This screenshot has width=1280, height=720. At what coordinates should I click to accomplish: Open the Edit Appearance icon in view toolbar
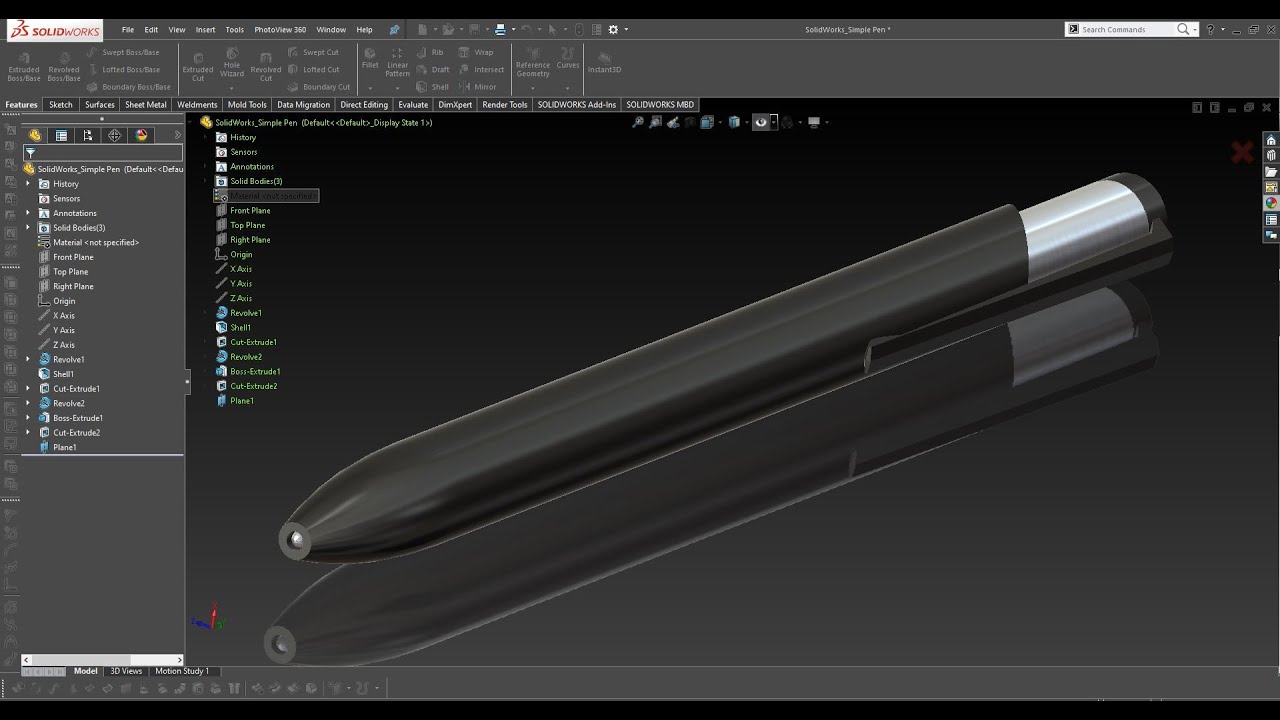787,122
